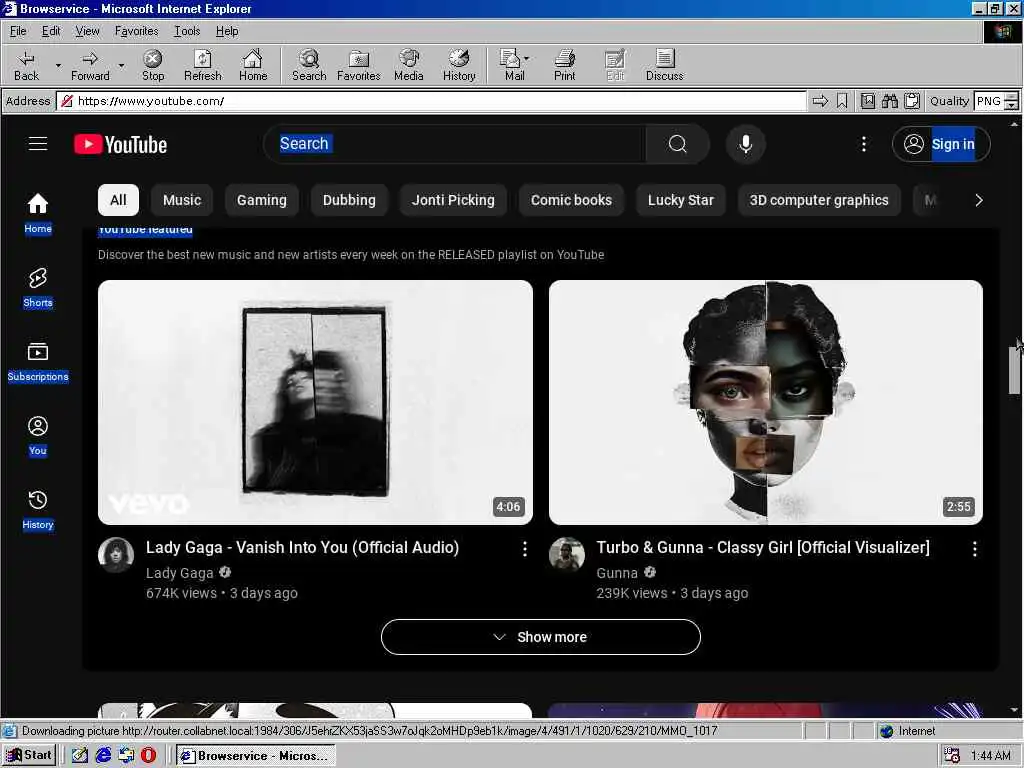This screenshot has width=1024, height=768.
Task: Click the Mail toolbar icon
Action: pyautogui.click(x=511, y=65)
